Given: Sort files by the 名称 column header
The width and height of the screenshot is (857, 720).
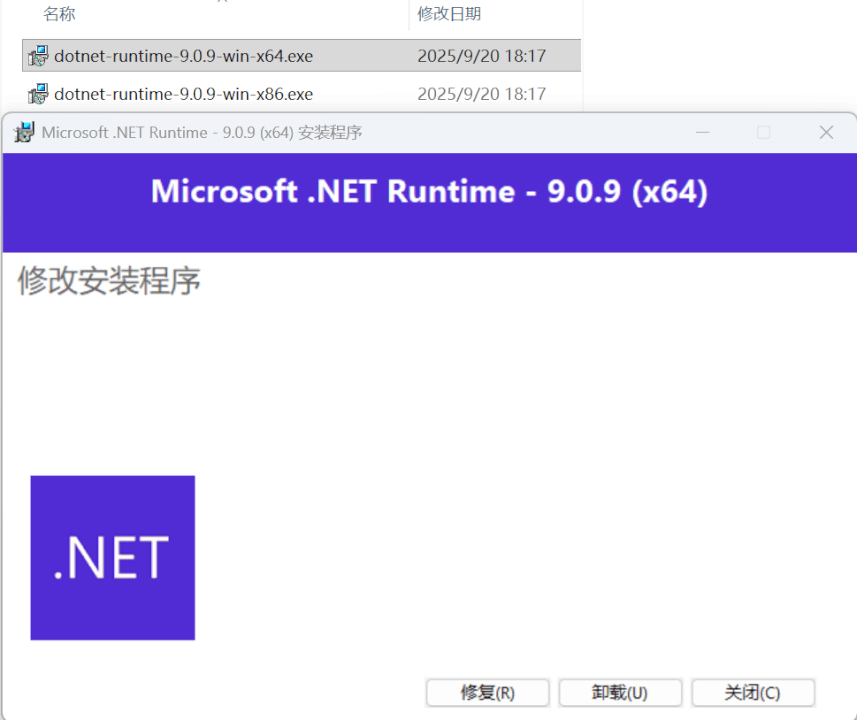Looking at the screenshot, I should 59,14.
